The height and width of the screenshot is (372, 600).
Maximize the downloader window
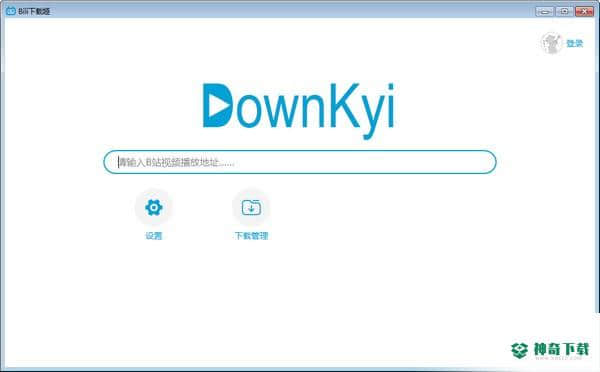(564, 11)
